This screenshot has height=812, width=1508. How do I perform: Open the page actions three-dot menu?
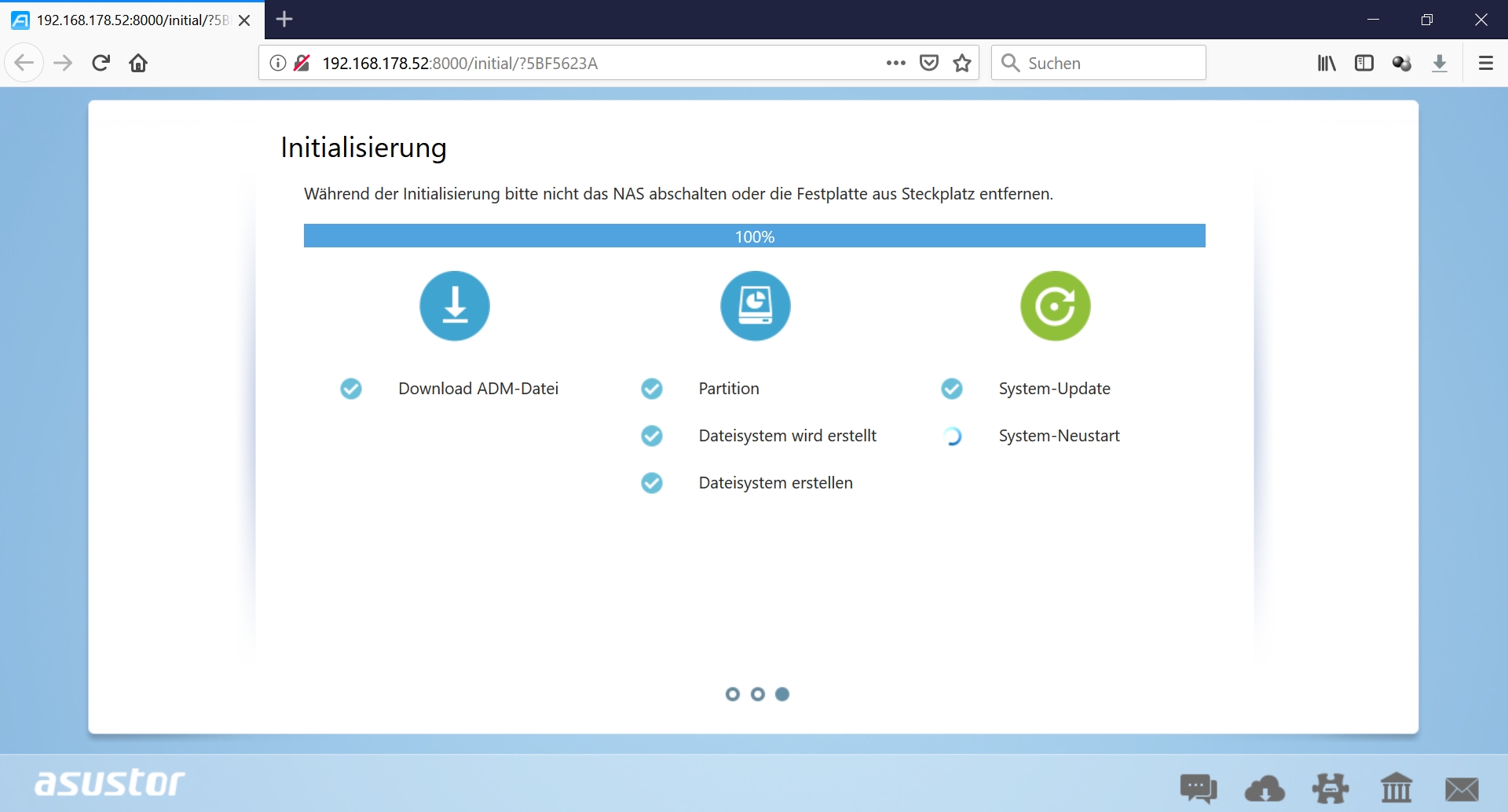(x=895, y=63)
